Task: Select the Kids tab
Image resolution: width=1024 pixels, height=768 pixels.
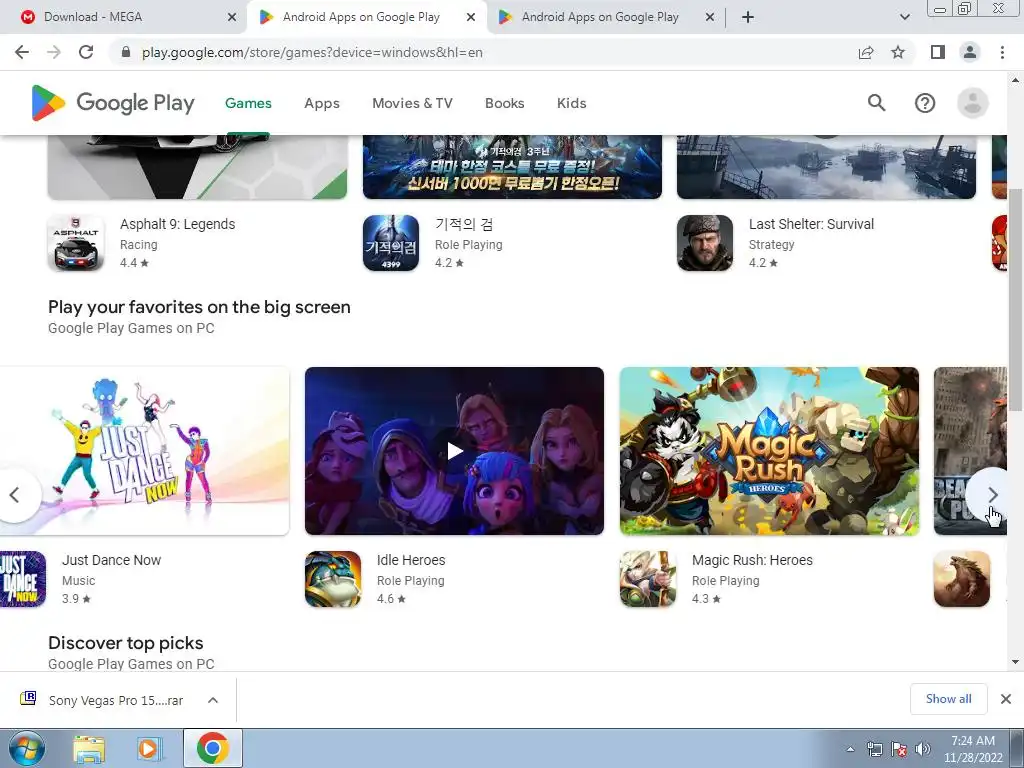Action: (571, 103)
